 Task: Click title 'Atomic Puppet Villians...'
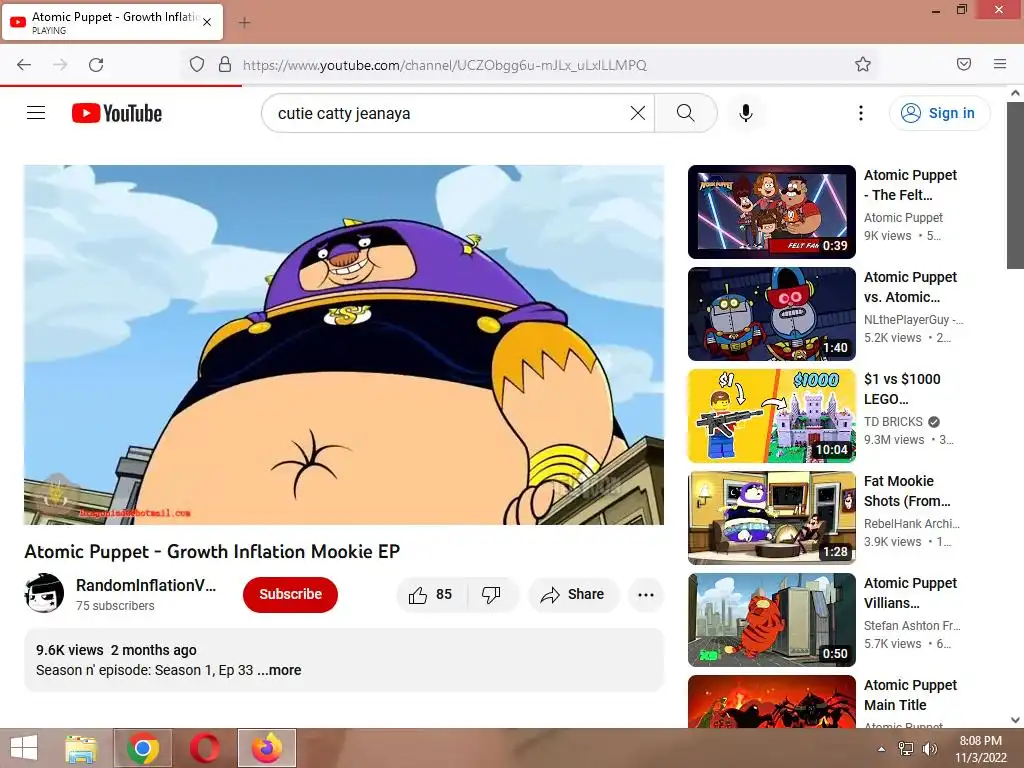[910, 592]
